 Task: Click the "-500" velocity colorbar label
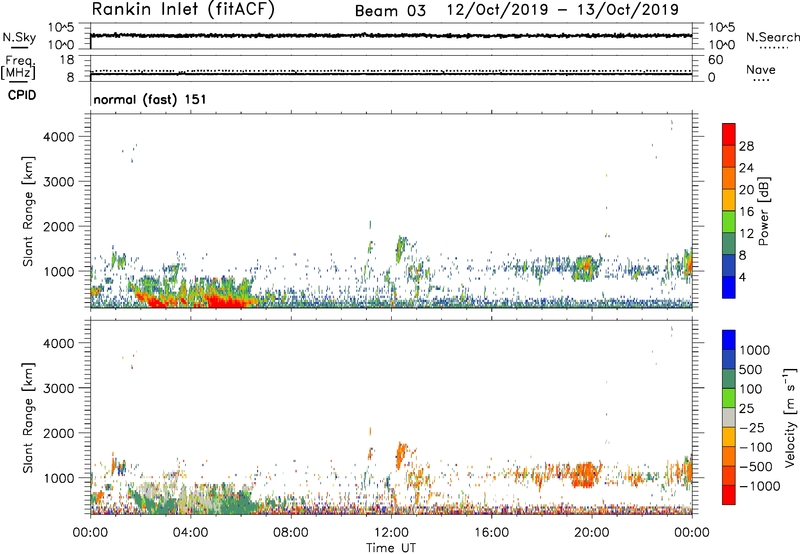coord(756,466)
